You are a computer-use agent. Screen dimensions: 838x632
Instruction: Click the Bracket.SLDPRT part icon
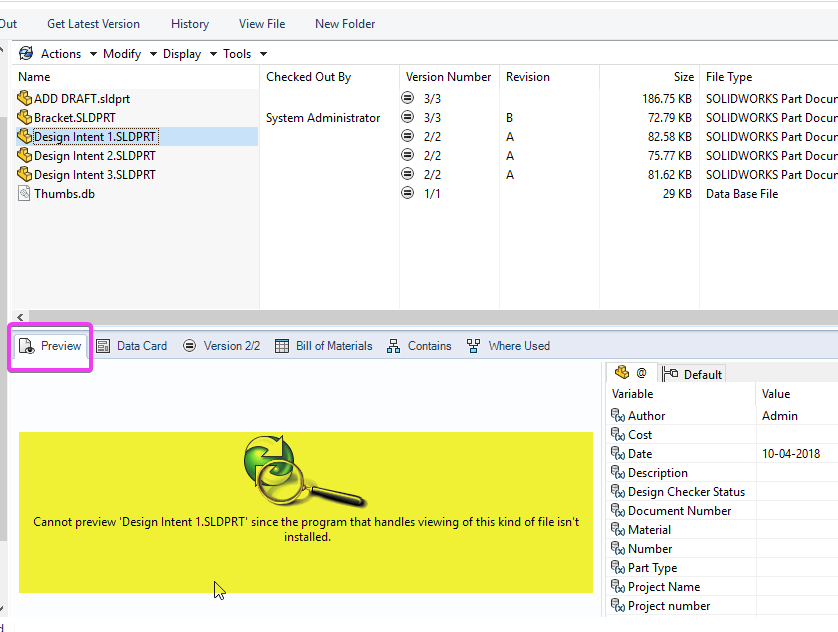coord(25,117)
